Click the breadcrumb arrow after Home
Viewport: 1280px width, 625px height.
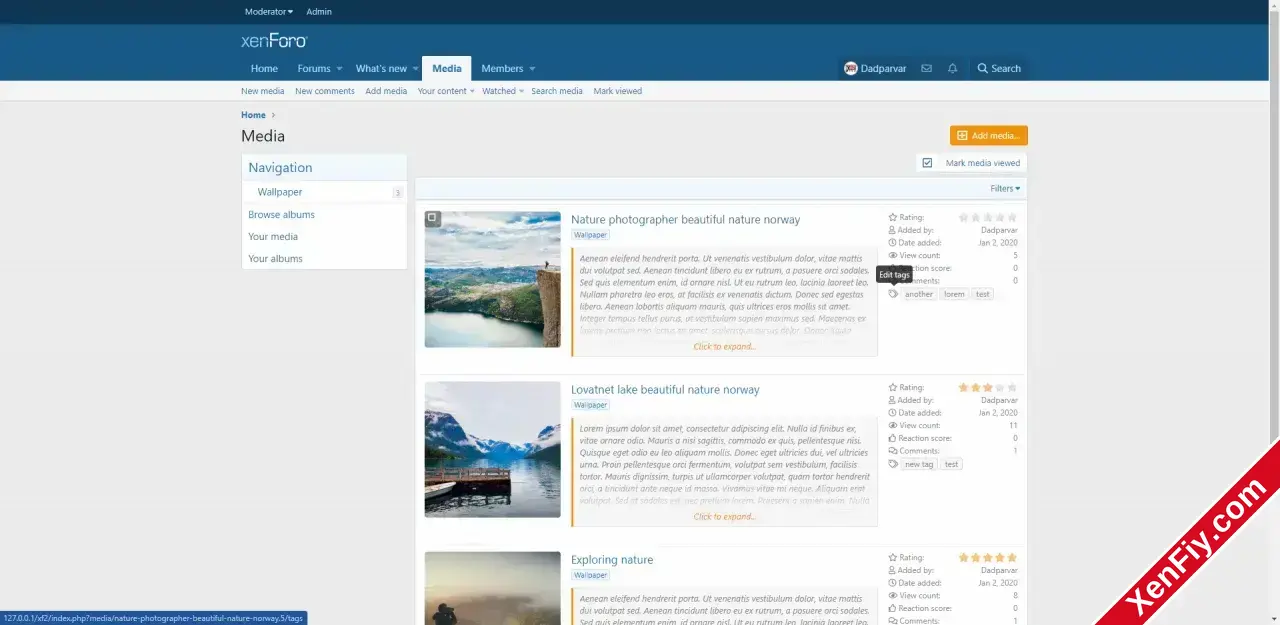[x=273, y=115]
